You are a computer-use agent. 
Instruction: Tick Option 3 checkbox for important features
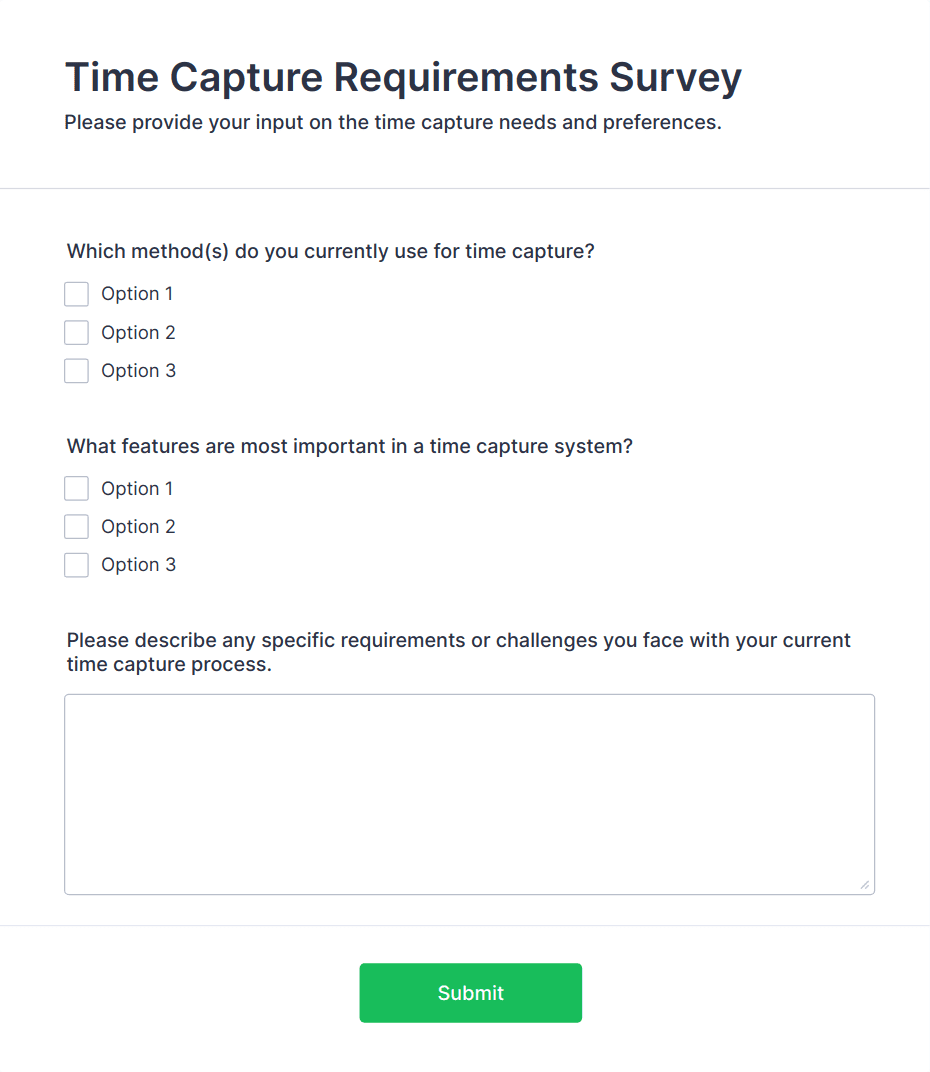click(x=77, y=565)
